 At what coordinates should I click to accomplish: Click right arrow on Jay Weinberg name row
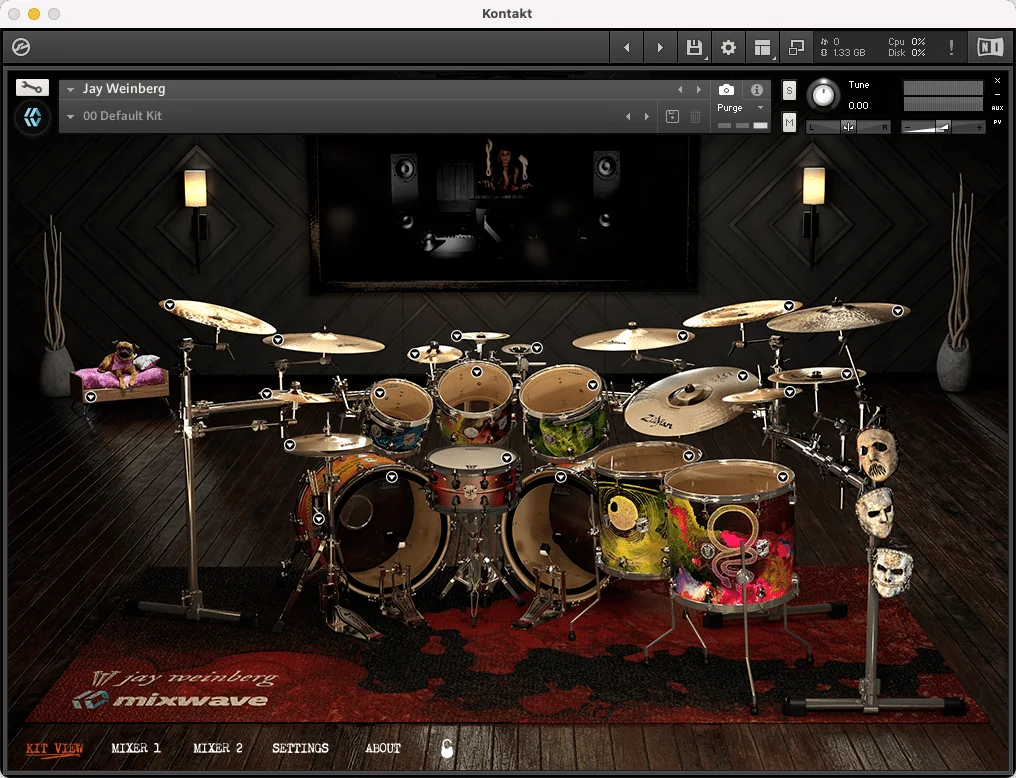(698, 89)
